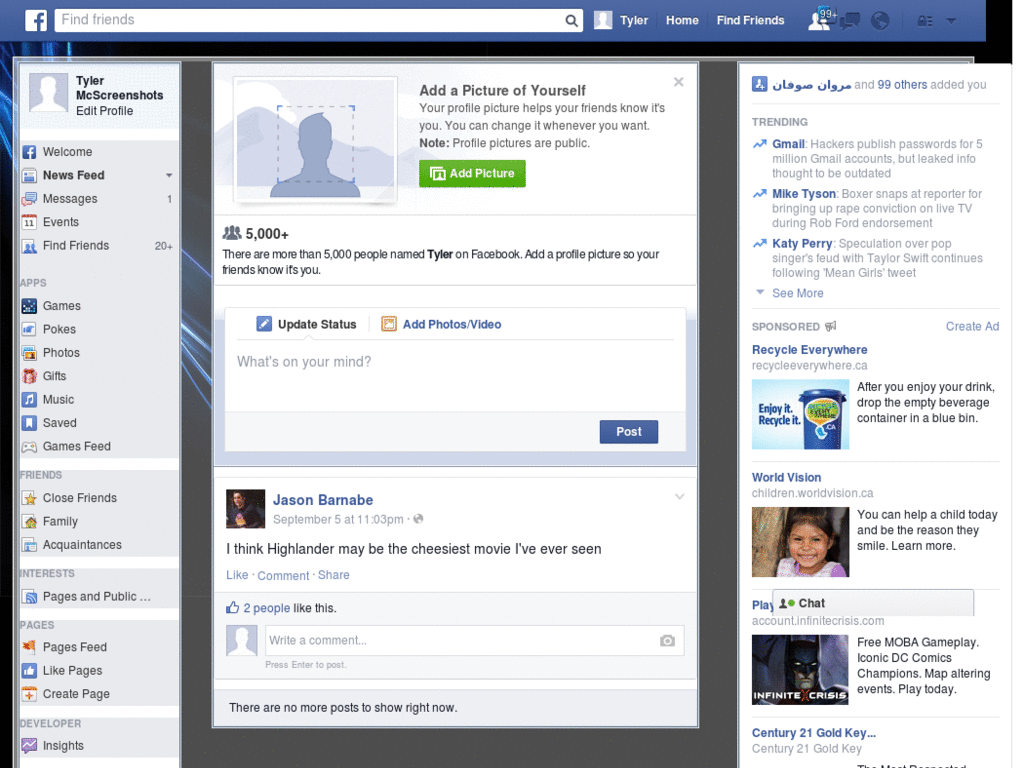
Task: Open Close Friends star icon
Action: tap(29, 498)
